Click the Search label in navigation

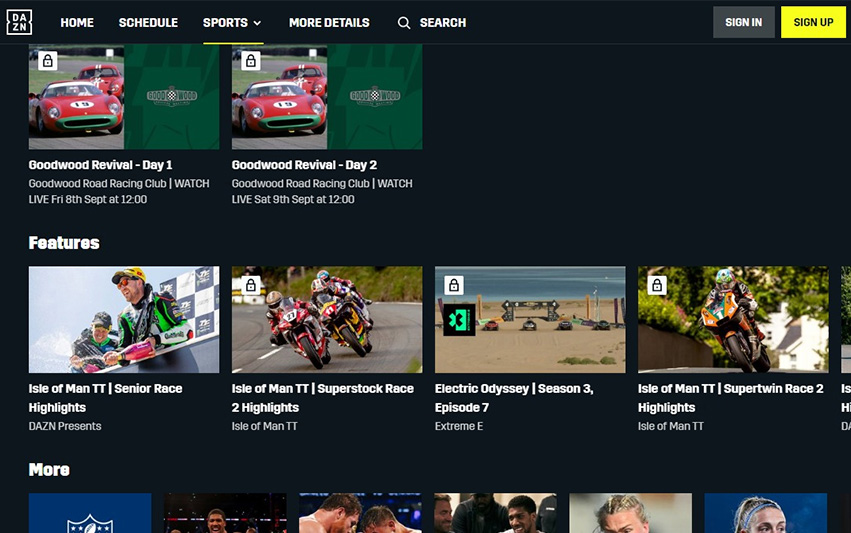click(x=443, y=23)
